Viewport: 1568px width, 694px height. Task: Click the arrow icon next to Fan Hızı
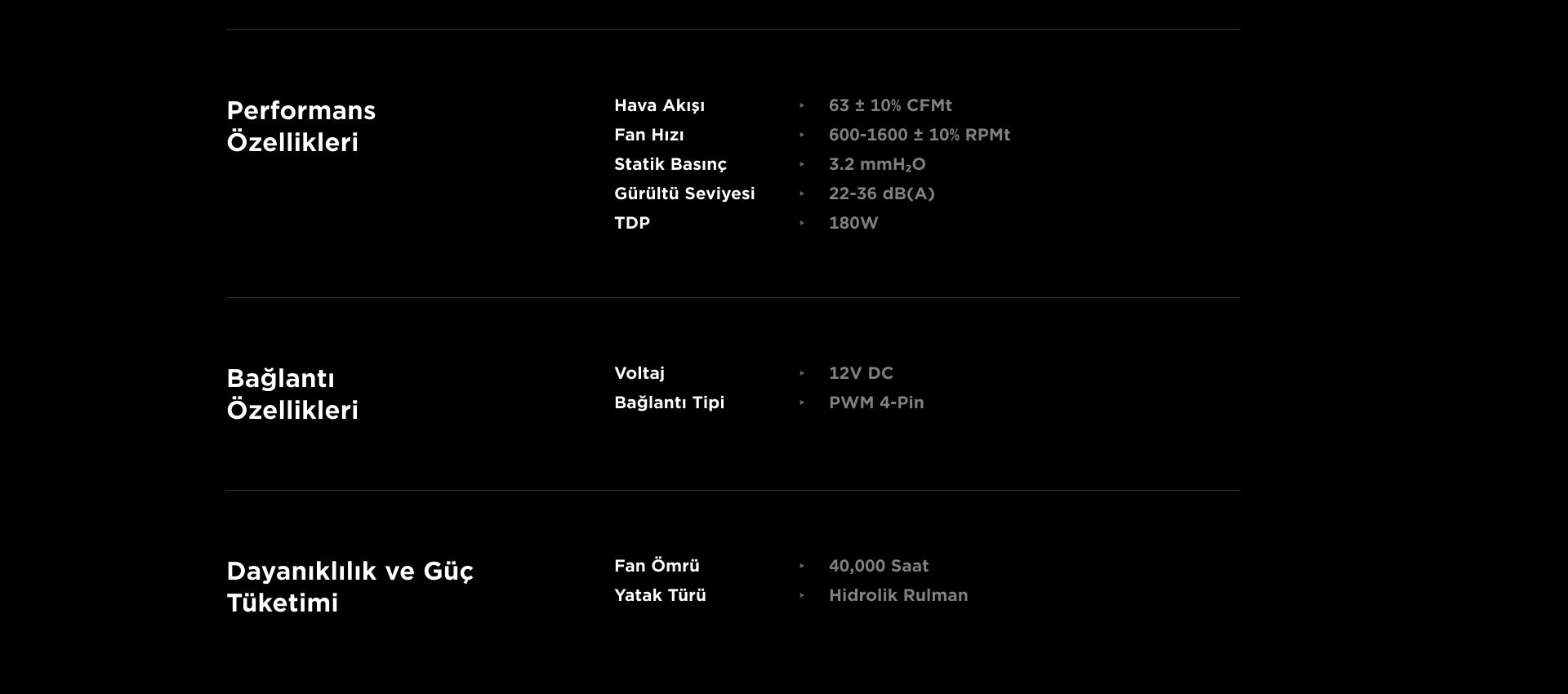[x=802, y=135]
